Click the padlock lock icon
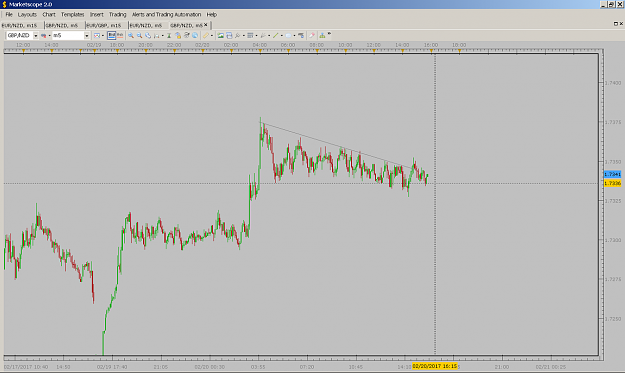625x373 pixels. pos(178,35)
